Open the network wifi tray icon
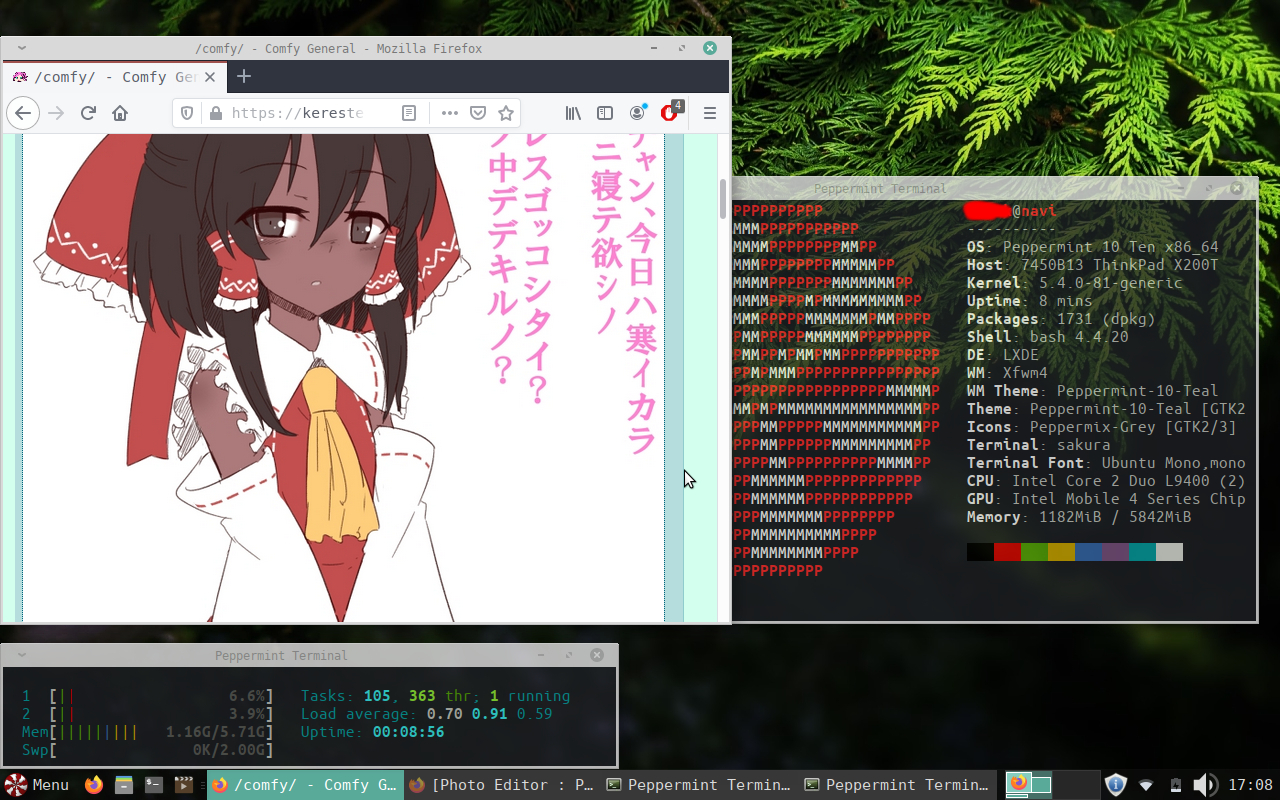1280x800 pixels. point(1146,785)
